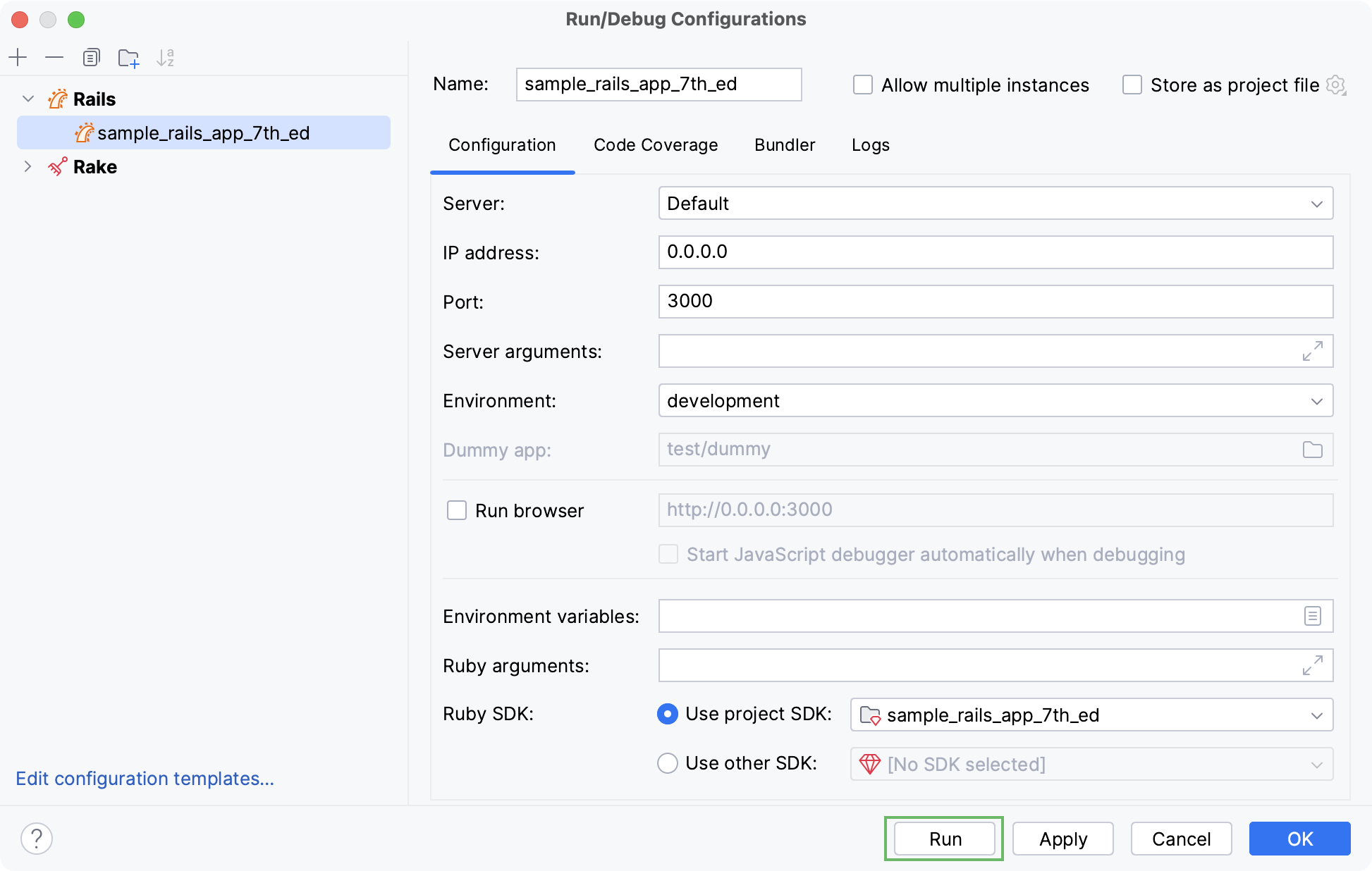Open the Environment dropdown
This screenshot has width=1372, height=871.
[x=1316, y=400]
